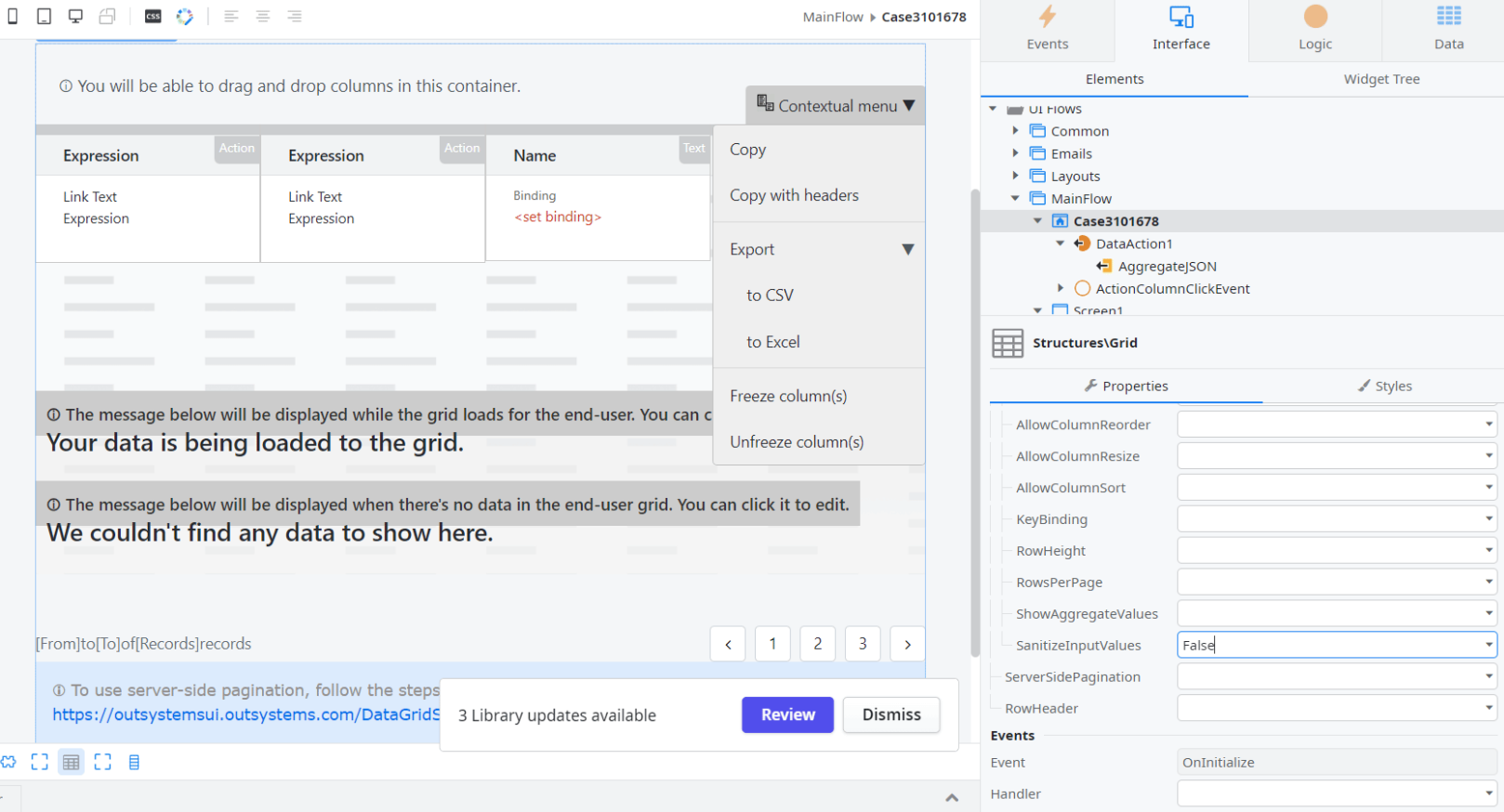Switch preview to desktop monitor
Image resolution: width=1504 pixels, height=812 pixels.
click(75, 17)
